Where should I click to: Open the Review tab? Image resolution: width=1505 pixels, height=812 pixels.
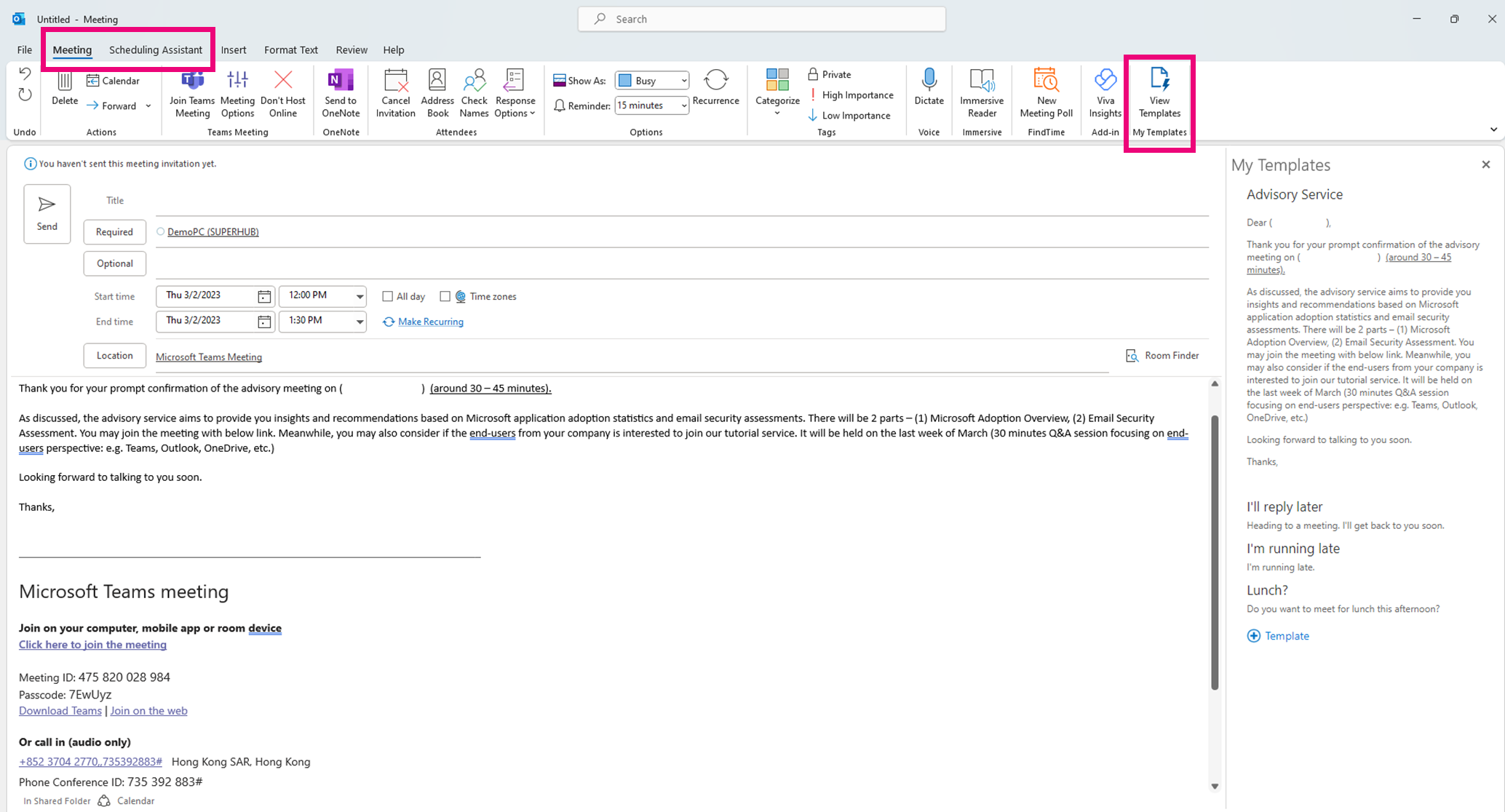352,49
